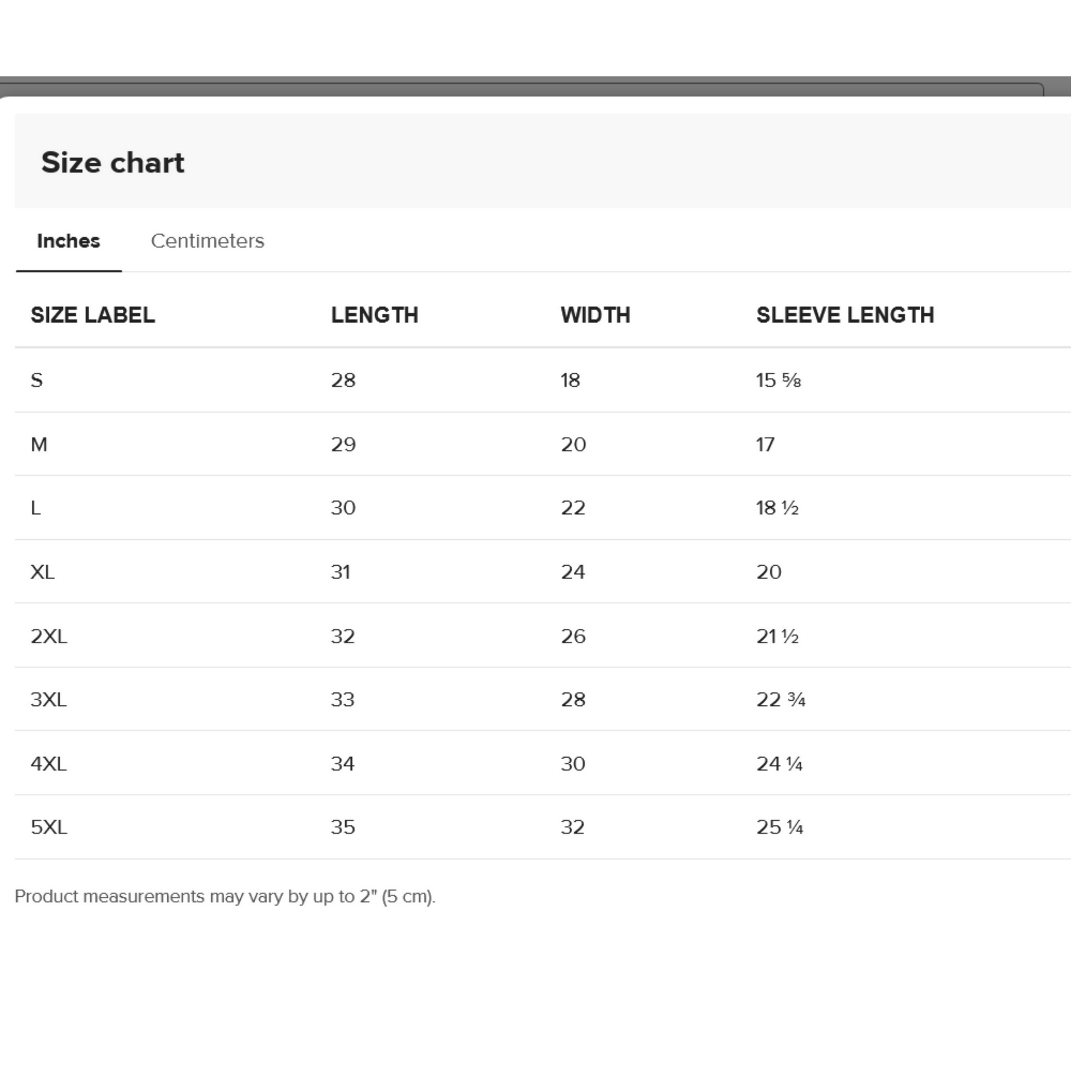Click the width value 26 for 2XL
The image size is (1092, 1092).
(573, 636)
